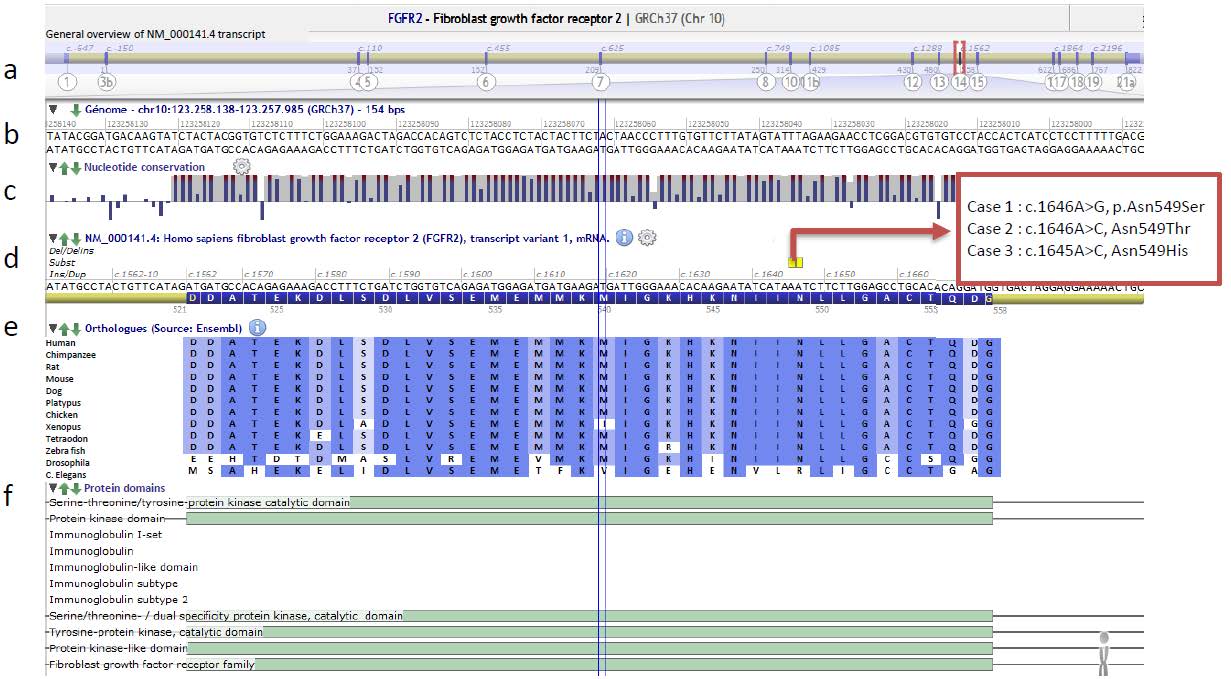Select exon 7 circle in the transcript overview
This screenshot has height=679, width=1231.
[x=600, y=83]
